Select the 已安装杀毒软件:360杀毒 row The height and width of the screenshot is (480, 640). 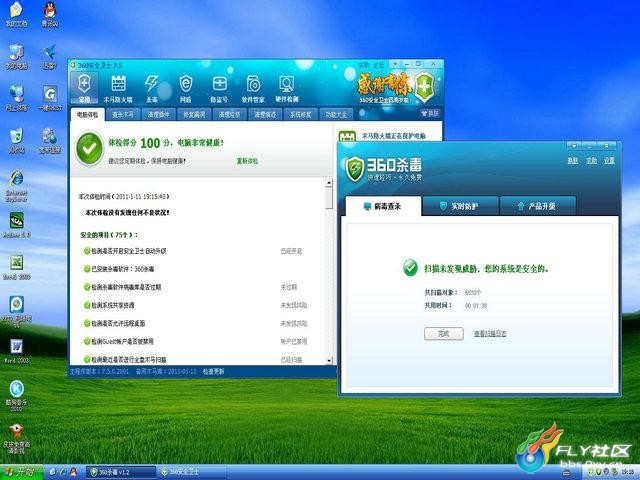195,269
